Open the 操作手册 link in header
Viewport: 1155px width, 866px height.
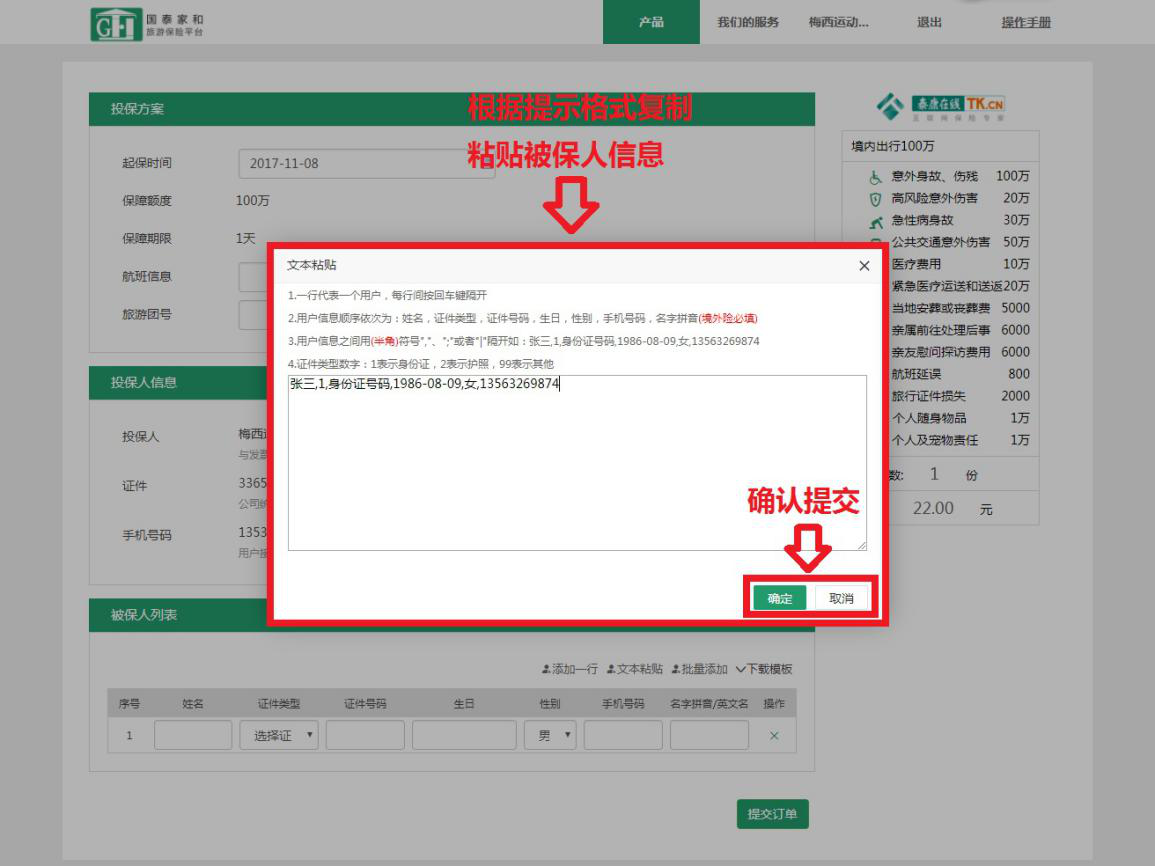(x=1026, y=22)
